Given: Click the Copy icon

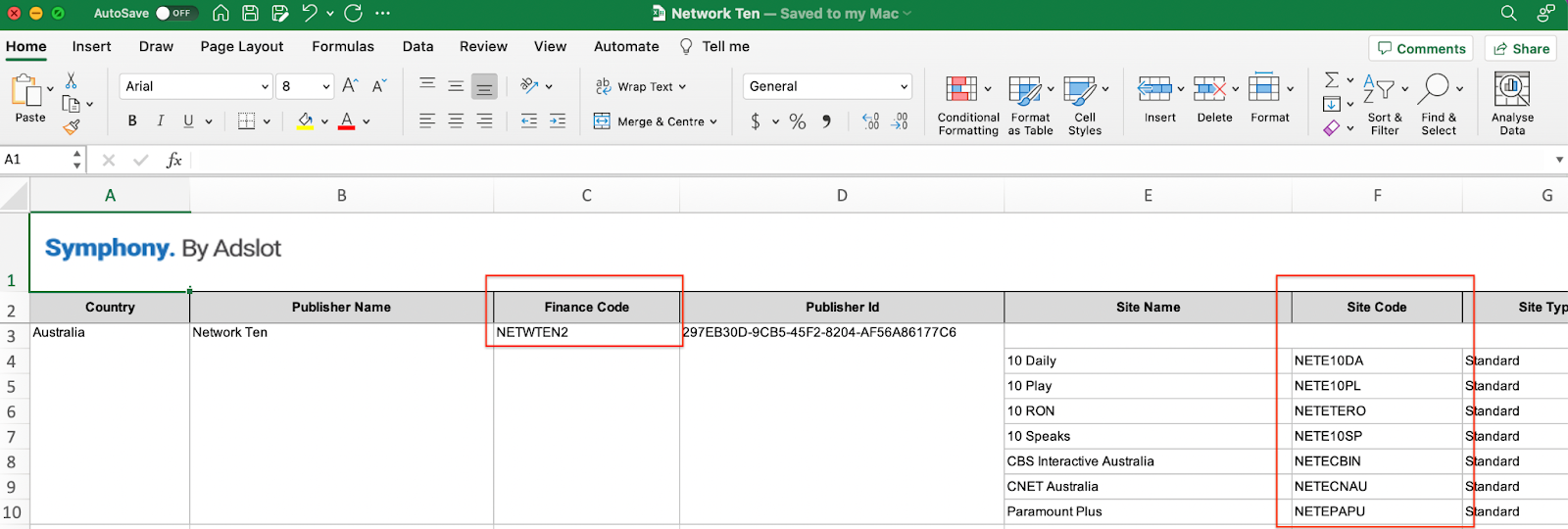Looking at the screenshot, I should [x=71, y=104].
